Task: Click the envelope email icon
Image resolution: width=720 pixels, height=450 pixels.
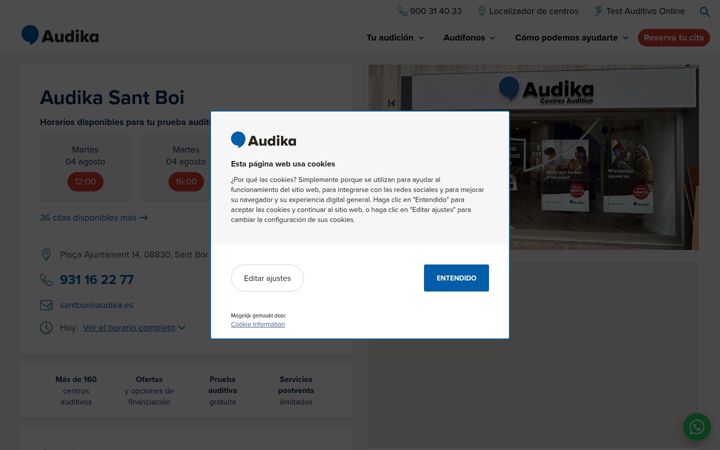Action: [x=46, y=305]
